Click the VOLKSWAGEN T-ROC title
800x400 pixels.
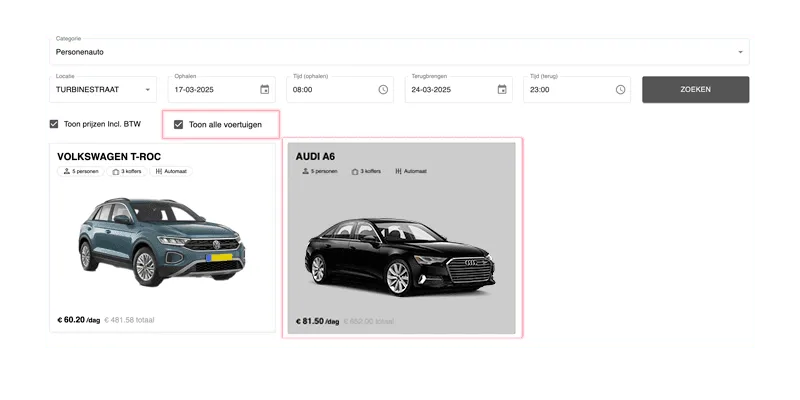tap(109, 157)
